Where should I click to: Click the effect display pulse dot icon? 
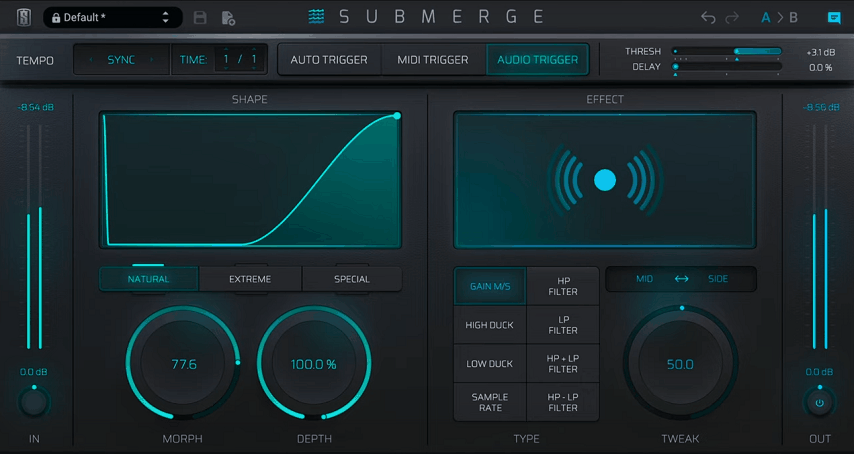click(605, 180)
